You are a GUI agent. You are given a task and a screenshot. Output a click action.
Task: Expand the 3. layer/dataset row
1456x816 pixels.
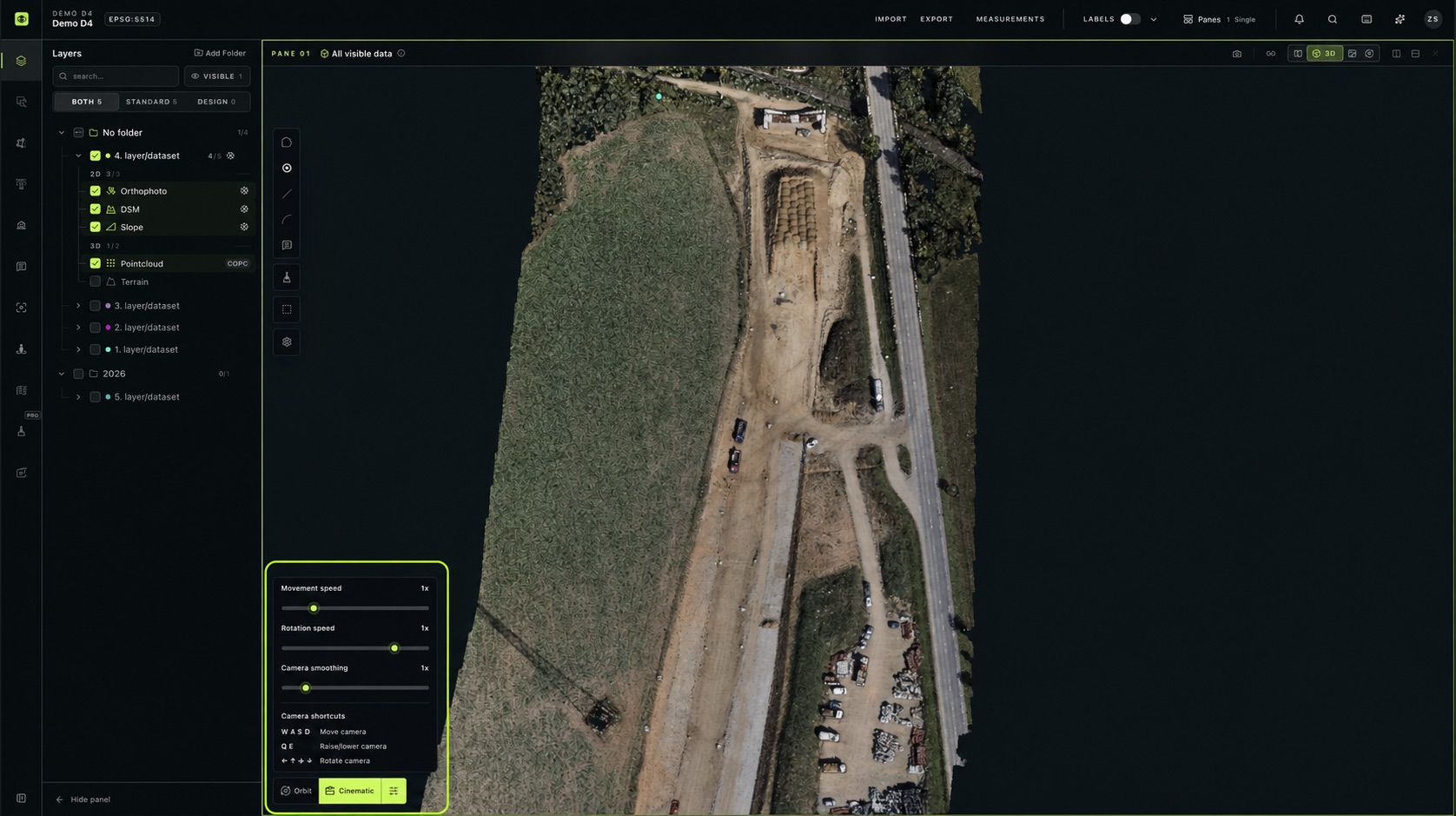pyautogui.click(x=78, y=306)
